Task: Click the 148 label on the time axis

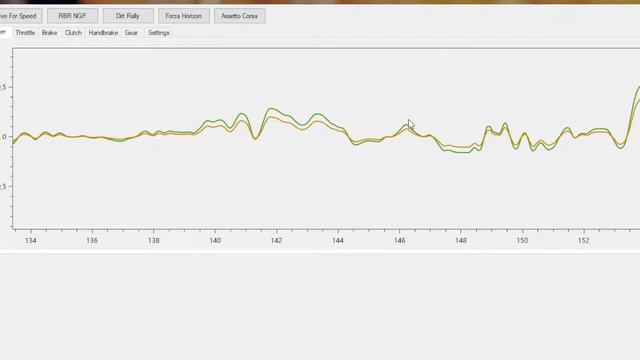Action: pos(461,240)
